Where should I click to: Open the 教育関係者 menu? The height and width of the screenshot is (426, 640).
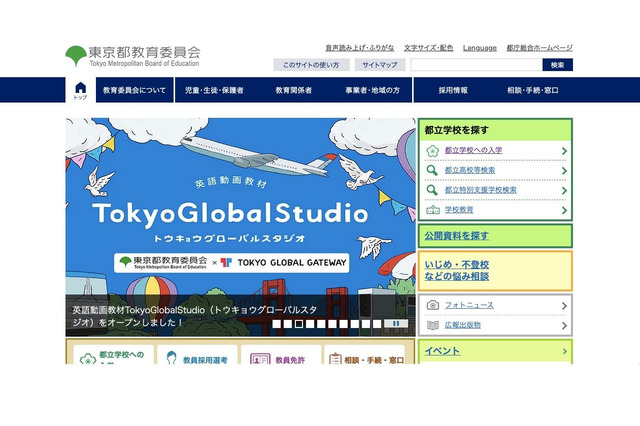tap(293, 90)
